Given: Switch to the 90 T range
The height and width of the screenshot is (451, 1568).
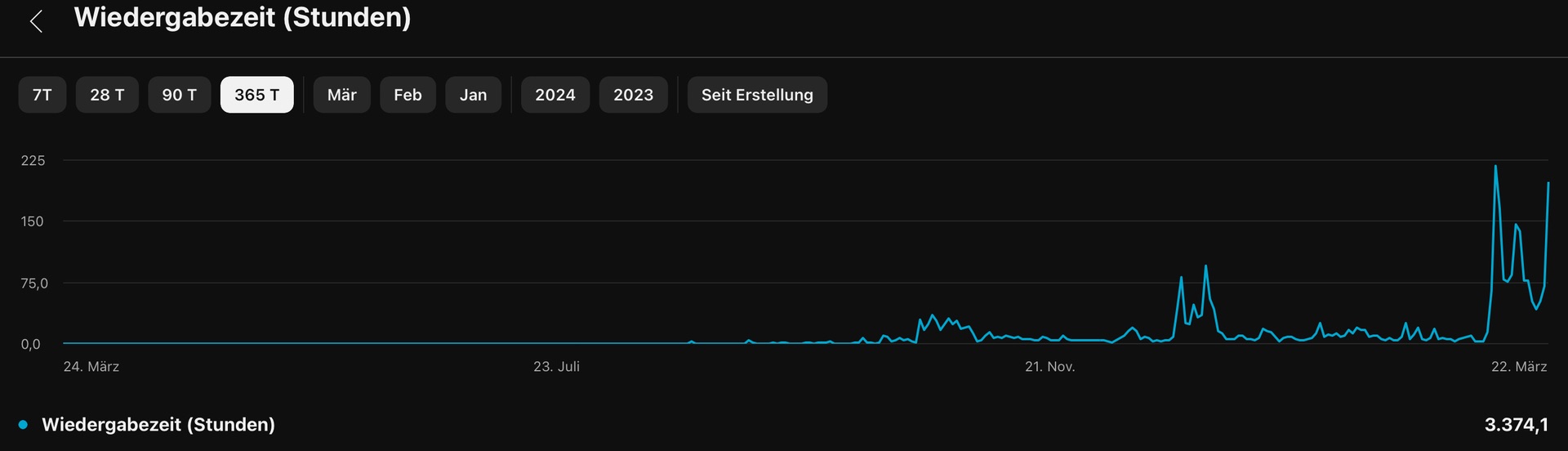Looking at the screenshot, I should click(180, 95).
